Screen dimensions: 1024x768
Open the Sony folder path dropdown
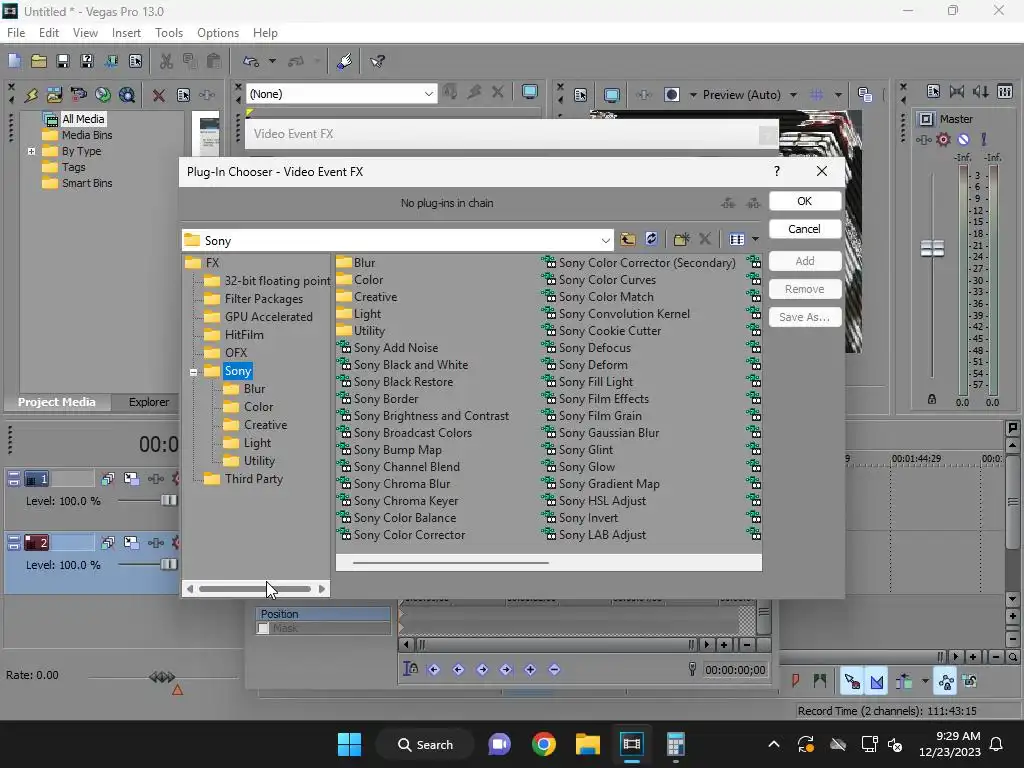(x=605, y=240)
